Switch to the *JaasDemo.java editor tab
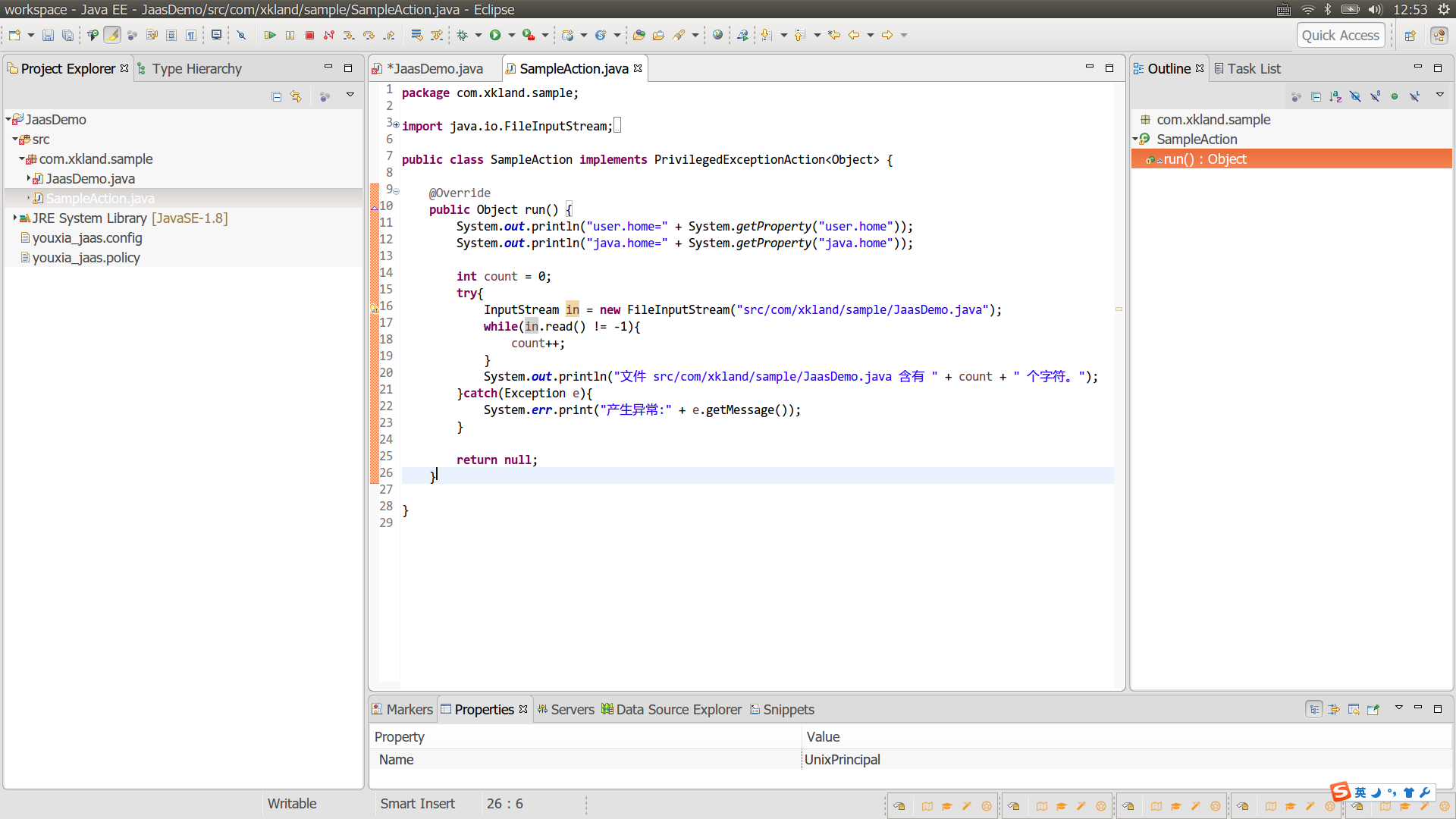The width and height of the screenshot is (1456, 819). (x=435, y=69)
